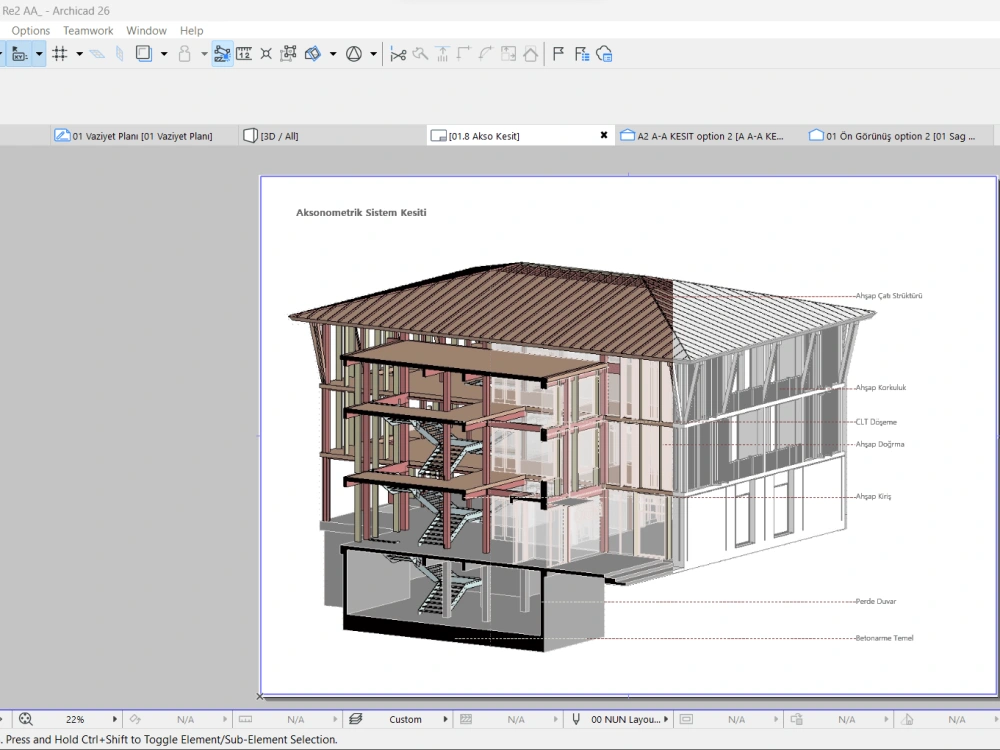This screenshot has height=750, width=1000.
Task: Open the Options menu
Action: pyautogui.click(x=30, y=30)
